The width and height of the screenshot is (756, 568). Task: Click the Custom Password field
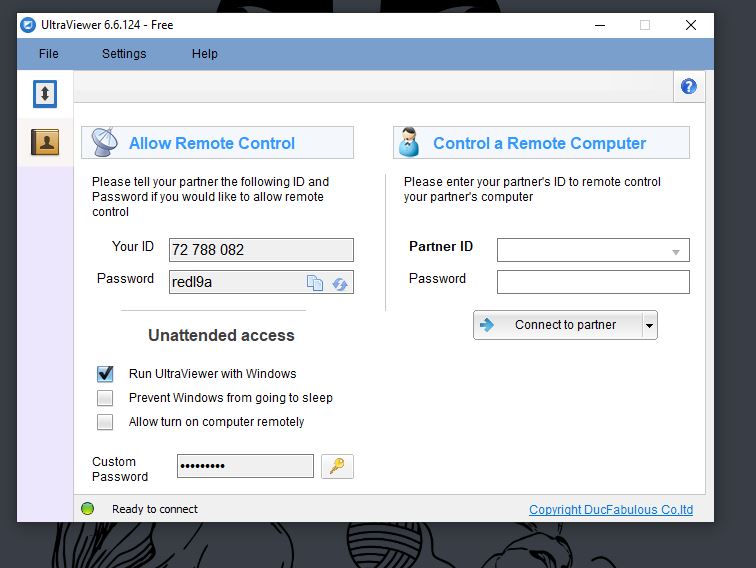click(x=245, y=466)
